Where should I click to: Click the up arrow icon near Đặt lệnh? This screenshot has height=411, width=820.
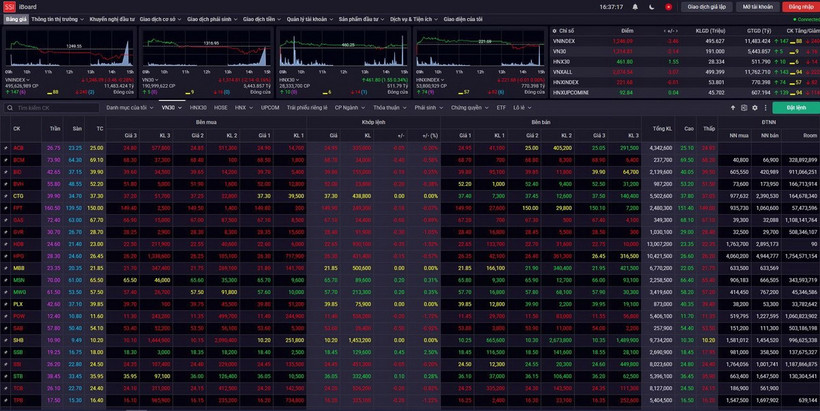click(732, 107)
